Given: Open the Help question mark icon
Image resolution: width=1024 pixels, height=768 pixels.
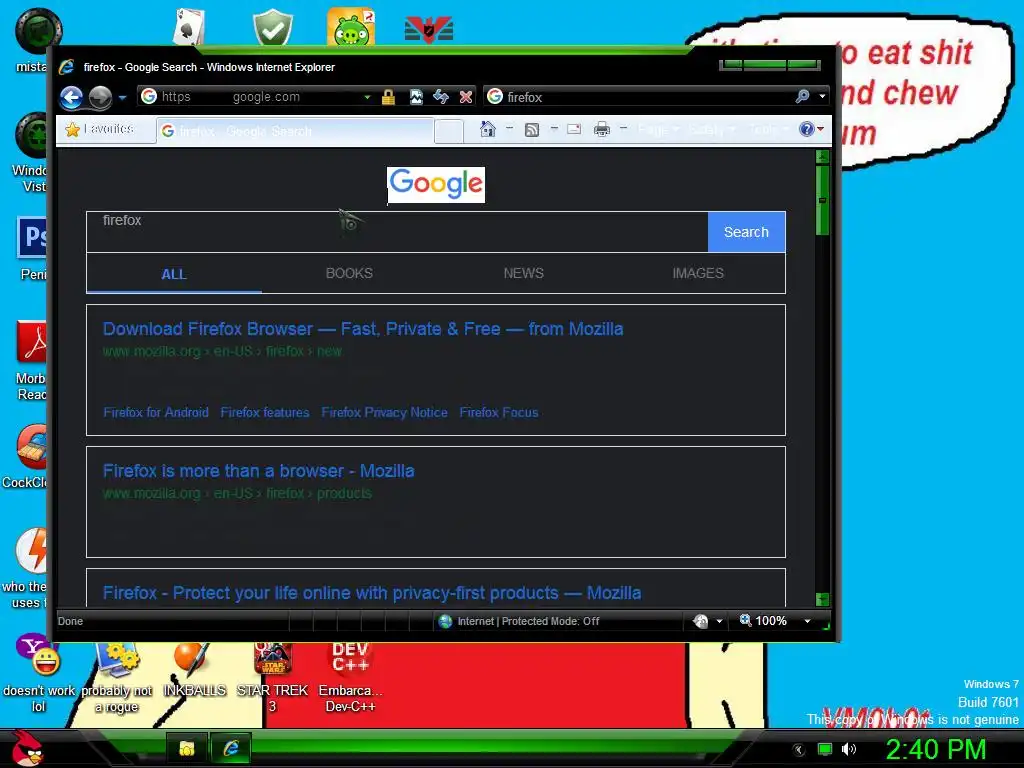Looking at the screenshot, I should pos(807,129).
